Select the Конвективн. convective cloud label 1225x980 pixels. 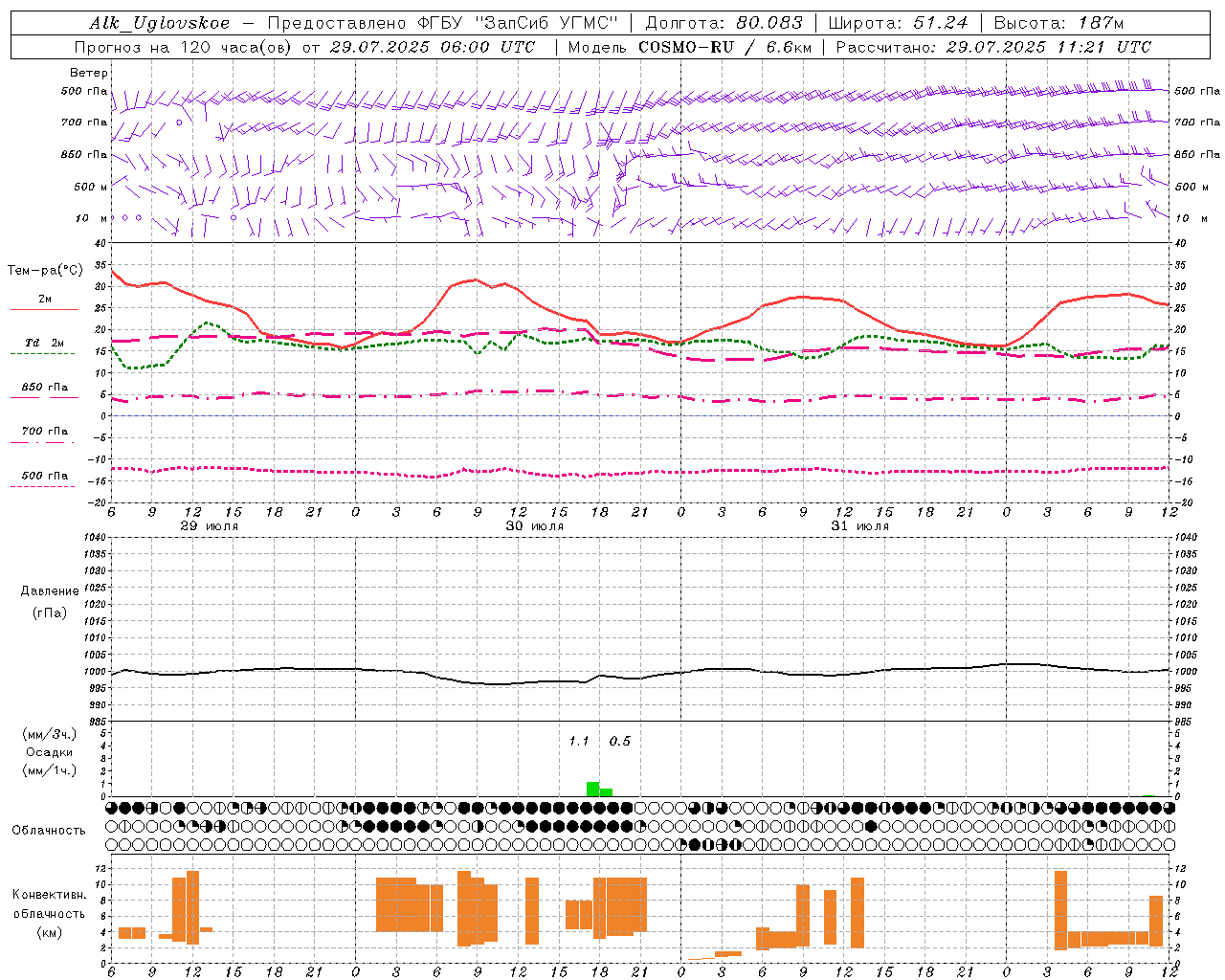pyautogui.click(x=50, y=895)
